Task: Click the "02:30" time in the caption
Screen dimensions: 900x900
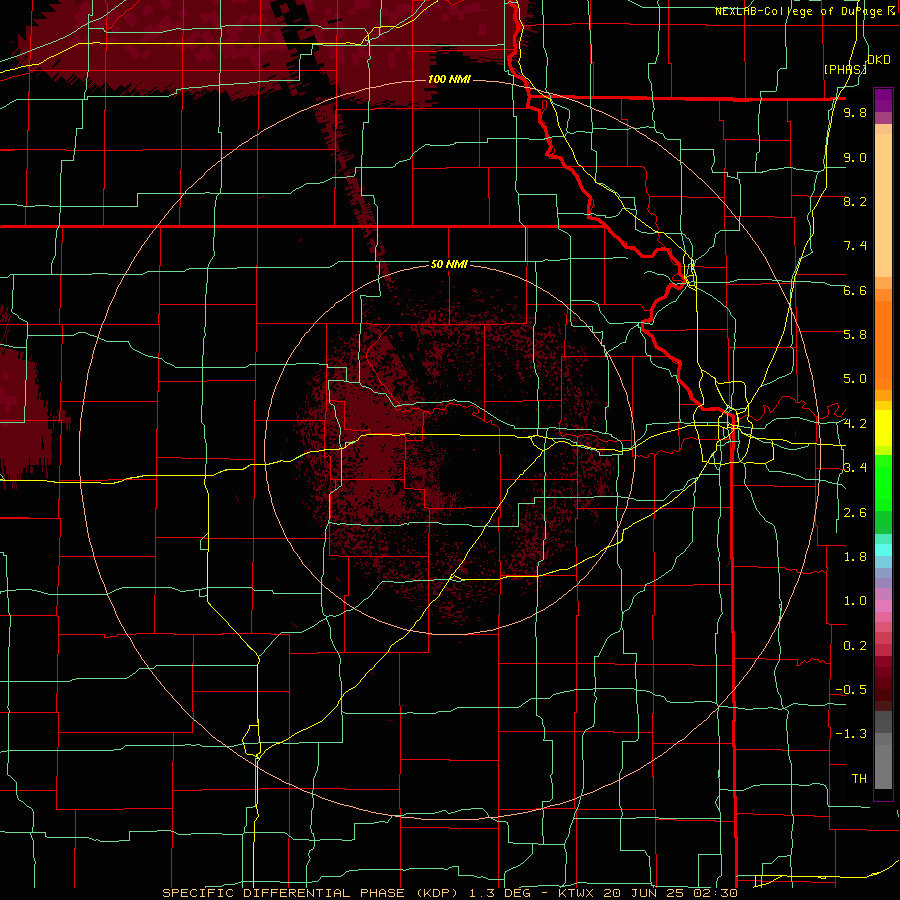Action: click(x=718, y=893)
